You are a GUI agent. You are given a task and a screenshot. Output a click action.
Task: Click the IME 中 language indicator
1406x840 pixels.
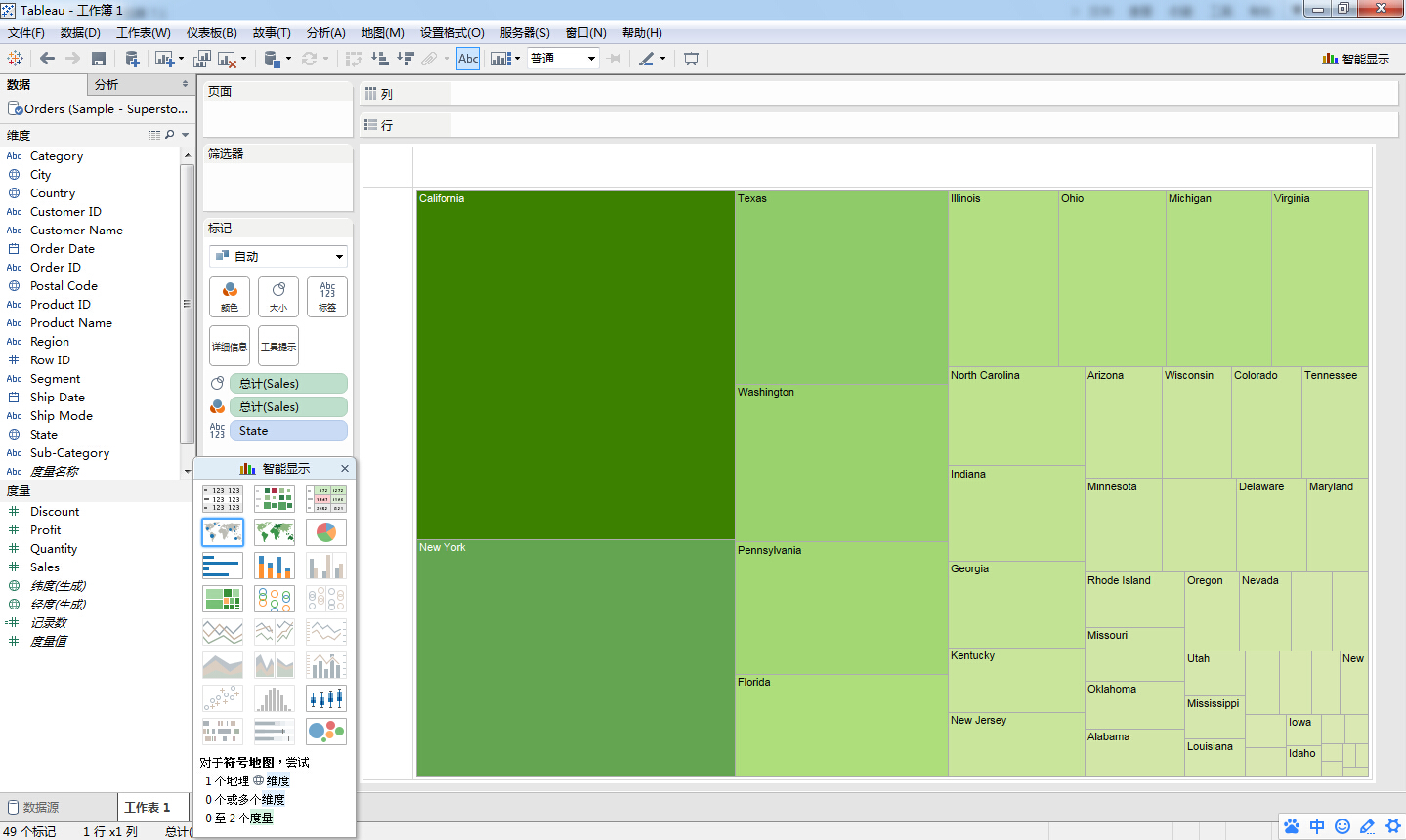pos(1317,826)
